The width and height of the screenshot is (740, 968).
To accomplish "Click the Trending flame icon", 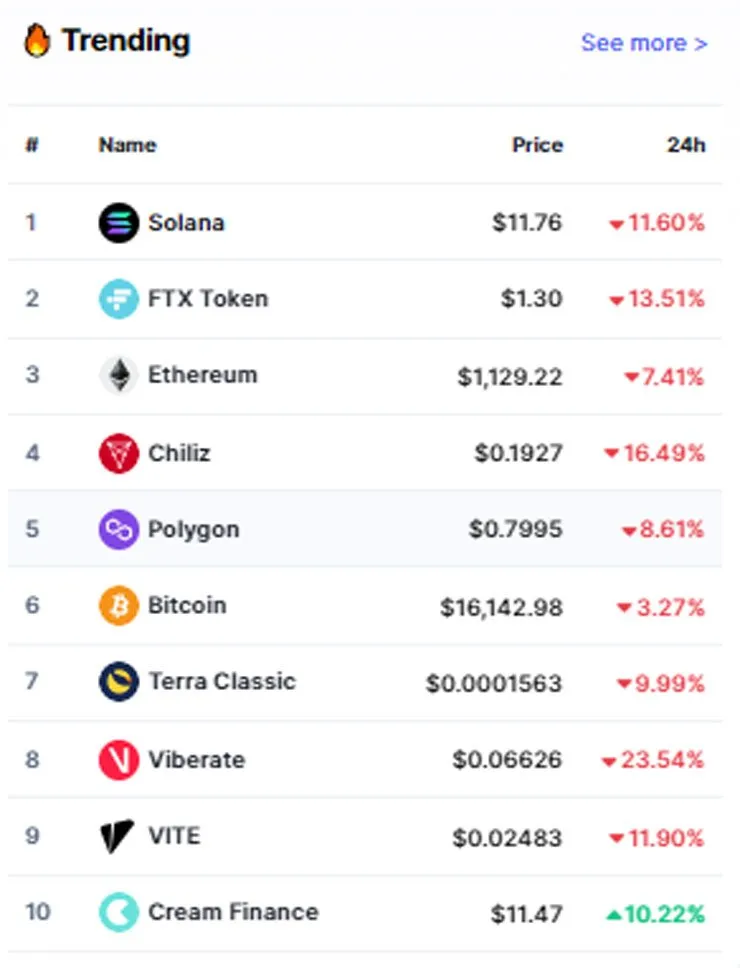I will [x=36, y=41].
